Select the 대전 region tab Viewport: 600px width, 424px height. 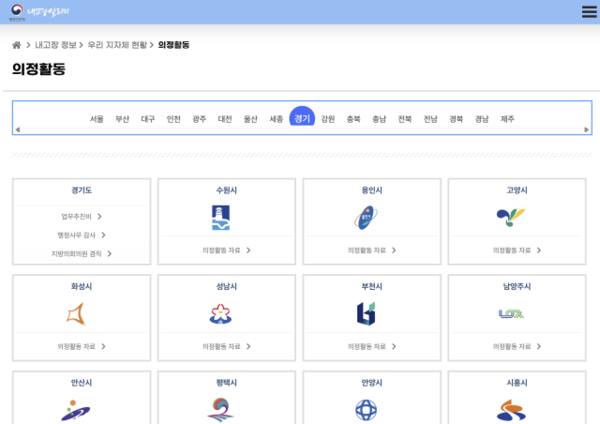pos(225,119)
